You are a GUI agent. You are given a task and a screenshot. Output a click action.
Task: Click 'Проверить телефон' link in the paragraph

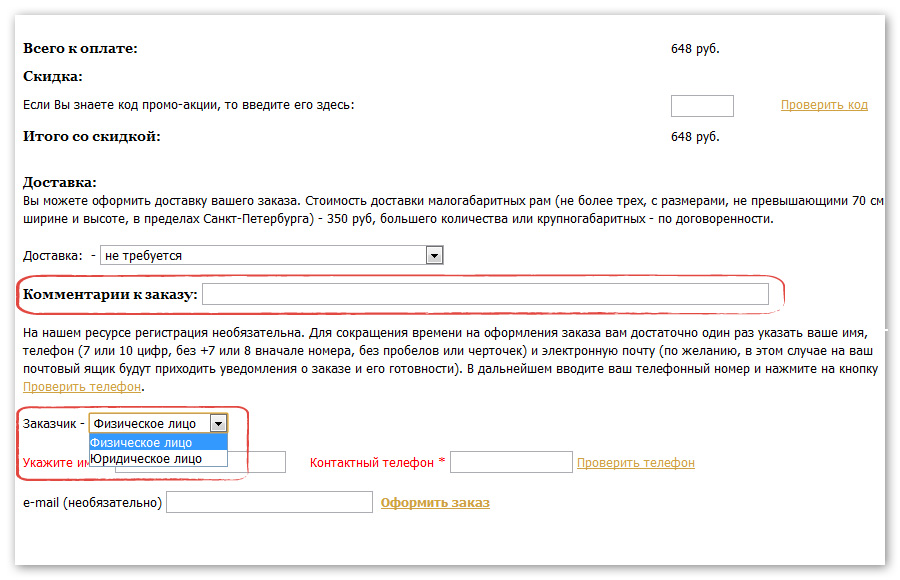click(82, 387)
